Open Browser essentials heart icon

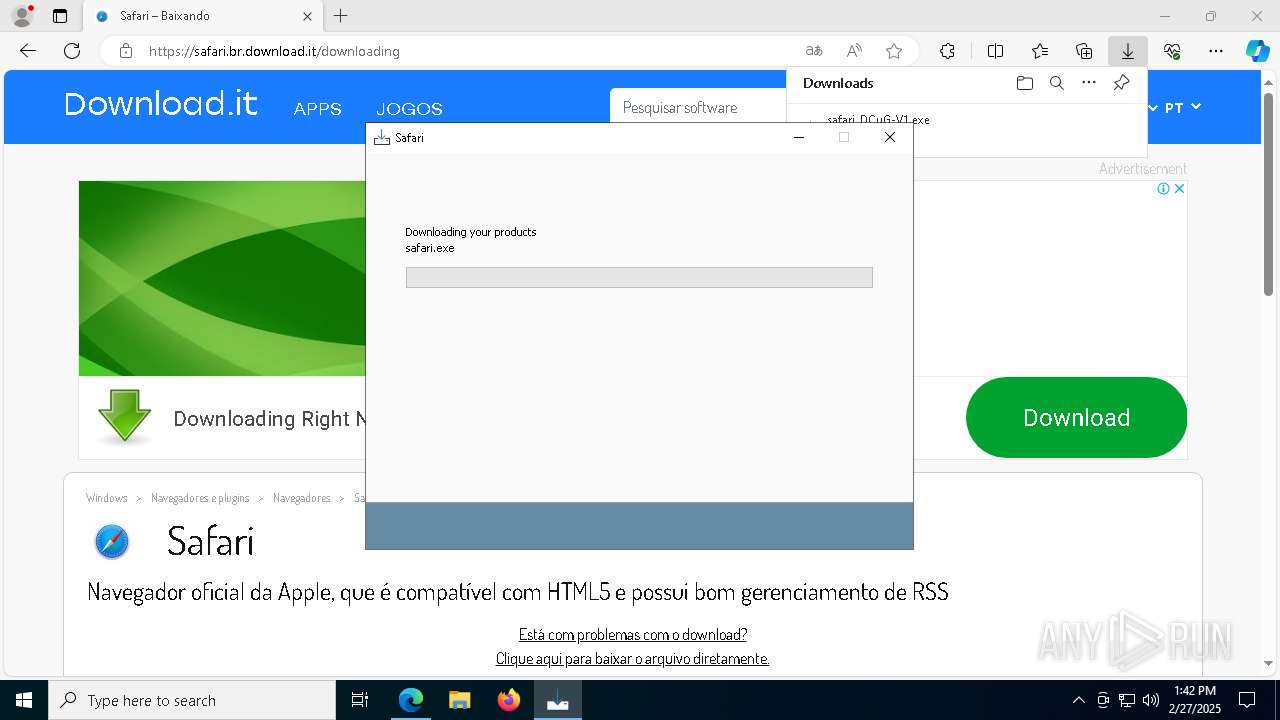coord(1172,51)
